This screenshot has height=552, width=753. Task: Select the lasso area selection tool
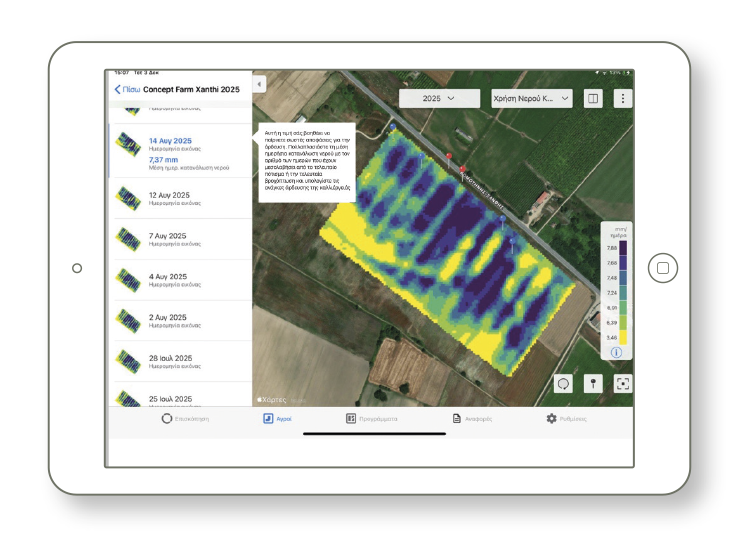point(564,384)
